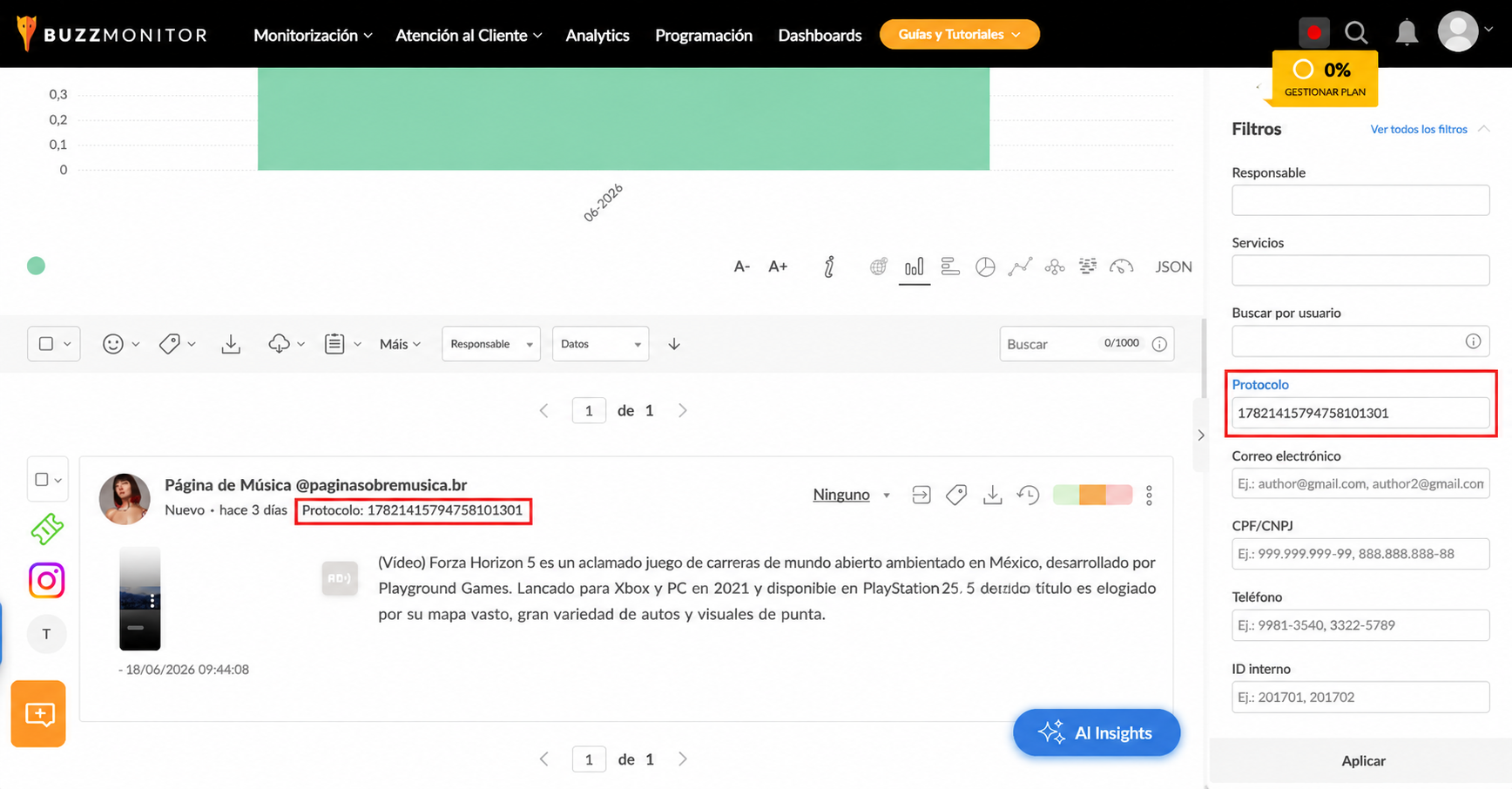This screenshot has height=789, width=1512.
Task: Expand the Máis dropdown
Action: click(x=401, y=344)
